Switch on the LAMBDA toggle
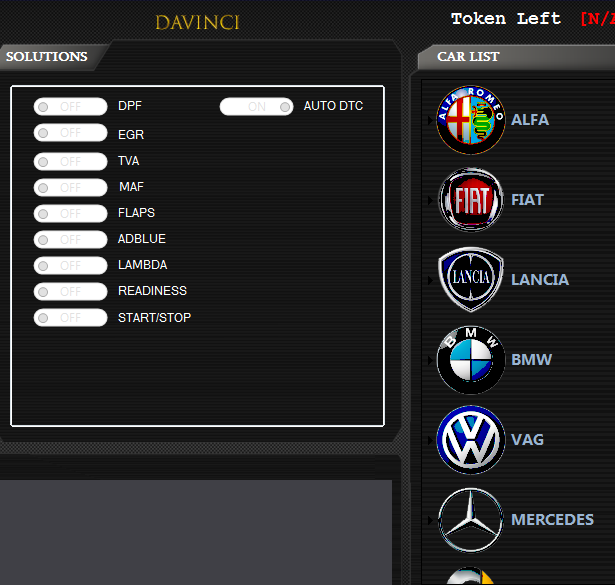The width and height of the screenshot is (615, 585). (71, 265)
